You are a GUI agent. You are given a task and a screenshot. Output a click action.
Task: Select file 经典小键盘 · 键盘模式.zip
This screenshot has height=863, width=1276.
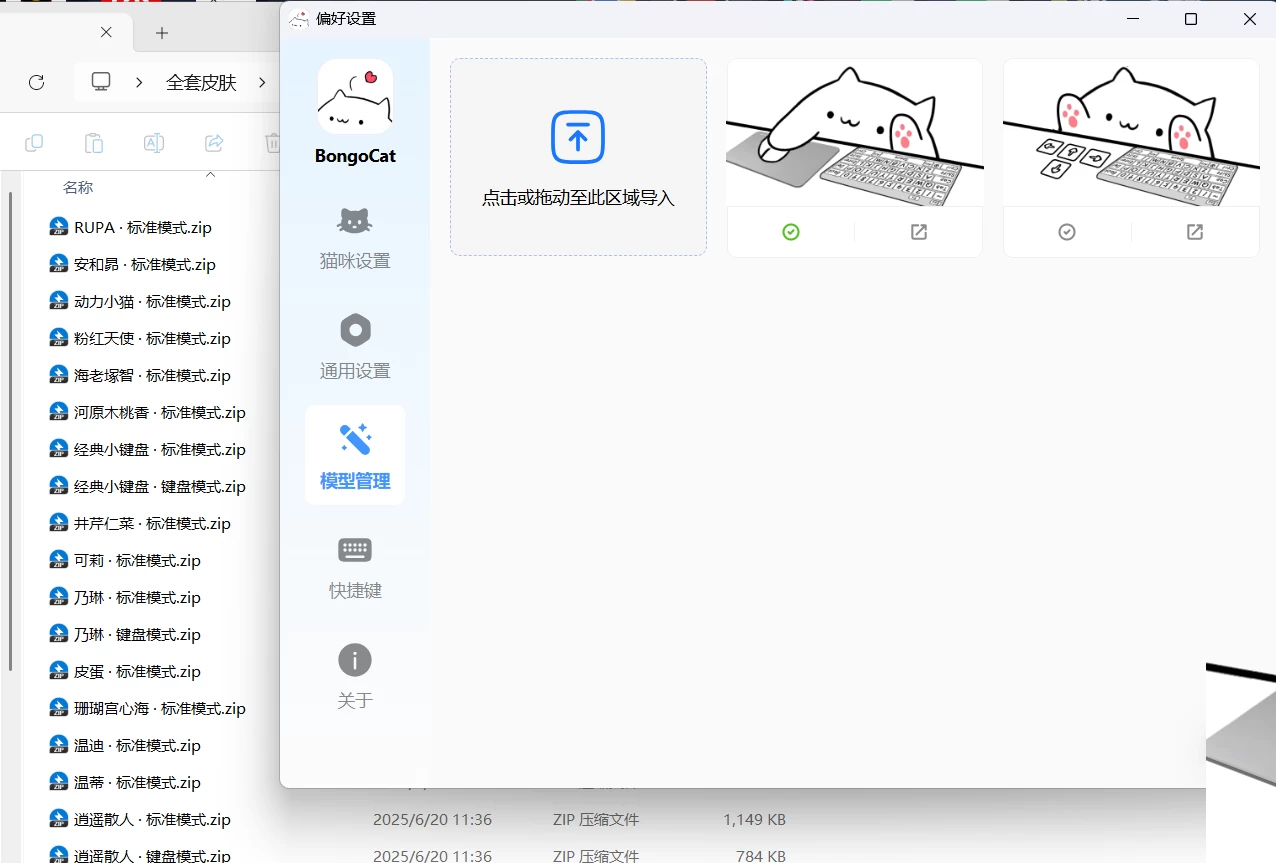click(x=160, y=486)
